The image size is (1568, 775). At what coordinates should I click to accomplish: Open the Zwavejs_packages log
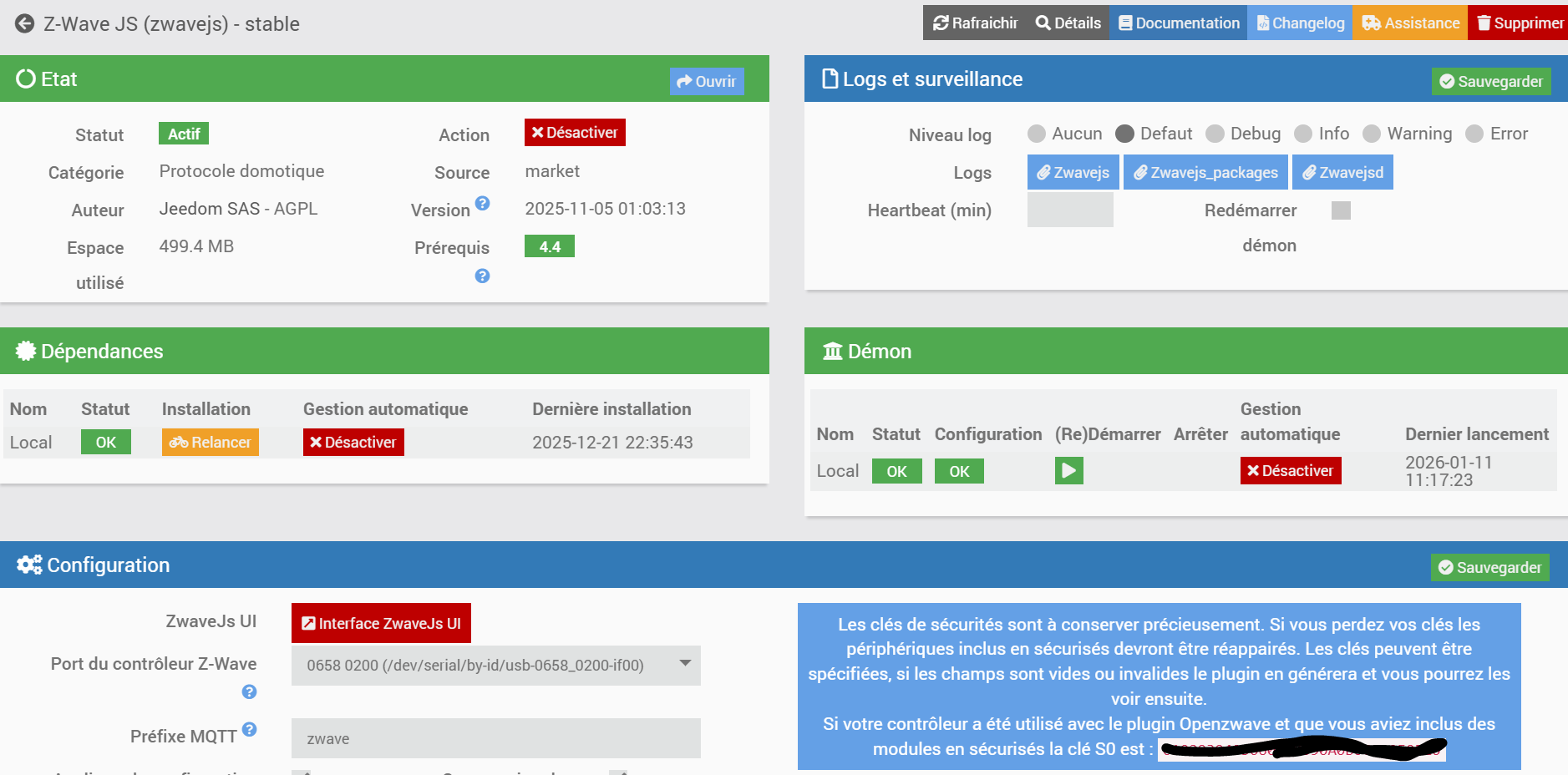1205,173
